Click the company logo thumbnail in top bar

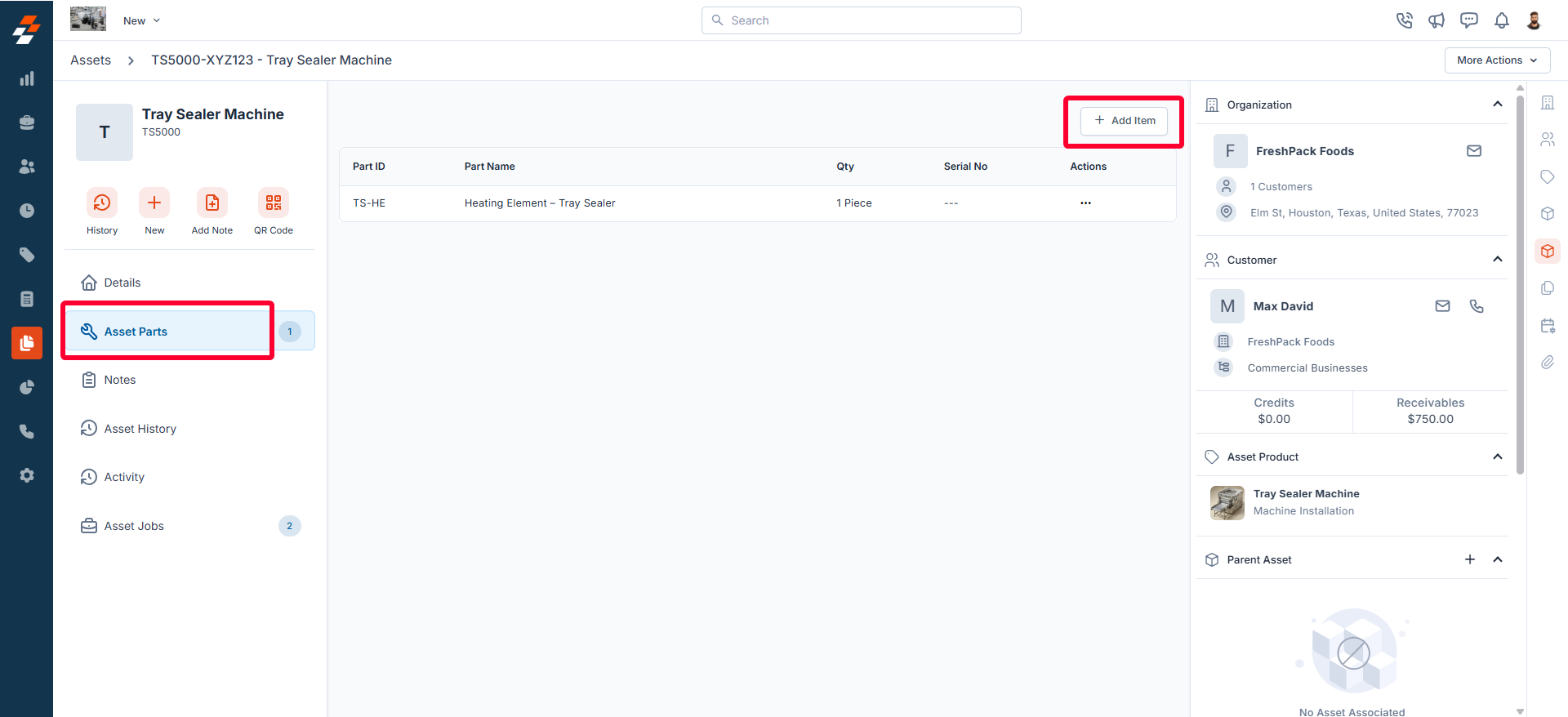tap(88, 19)
